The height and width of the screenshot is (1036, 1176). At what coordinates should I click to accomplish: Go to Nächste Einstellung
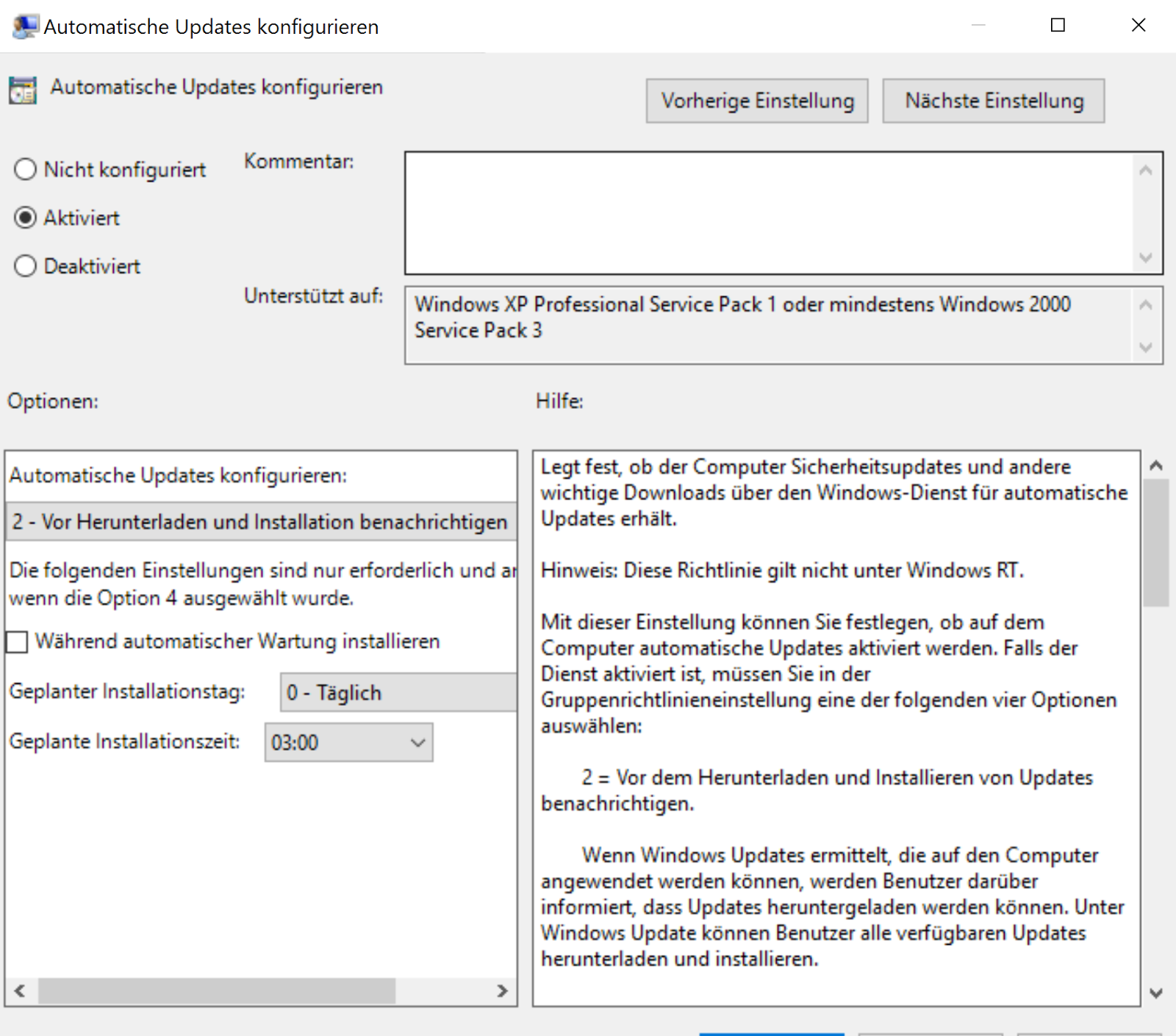pyautogui.click(x=994, y=101)
